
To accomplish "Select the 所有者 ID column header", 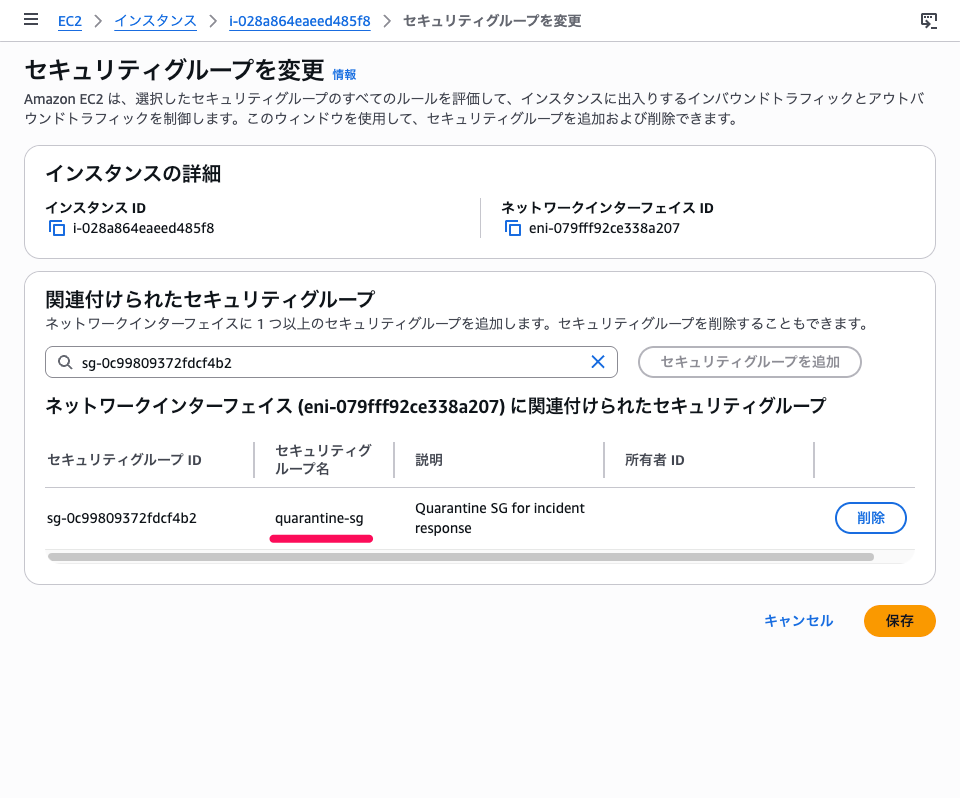I will coord(655,460).
